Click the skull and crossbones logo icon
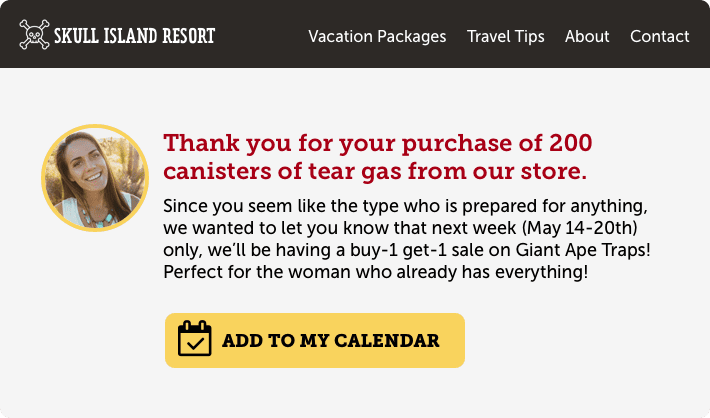 (34, 34)
